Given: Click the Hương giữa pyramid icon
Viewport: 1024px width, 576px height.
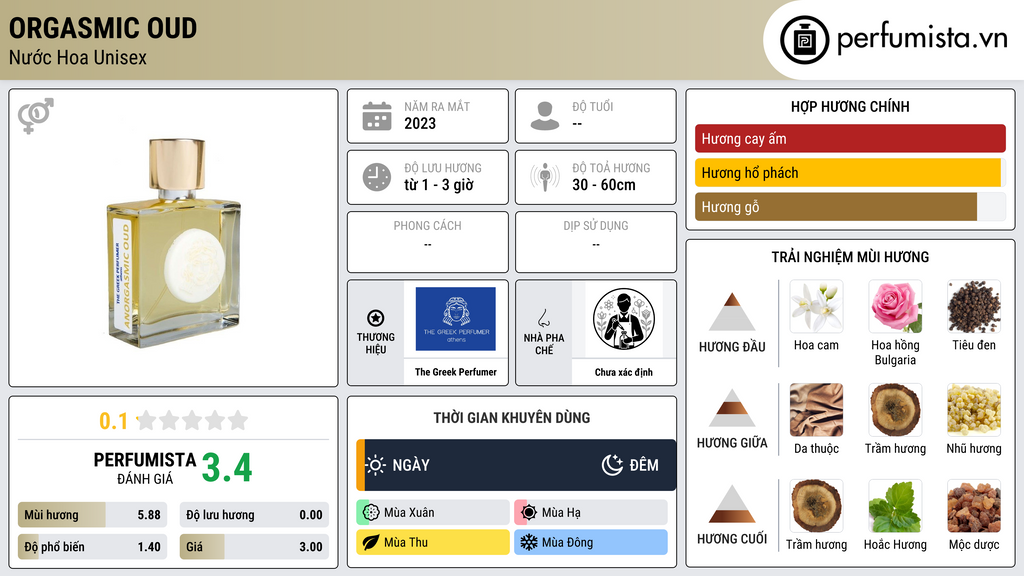Looking at the screenshot, I should [x=732, y=408].
